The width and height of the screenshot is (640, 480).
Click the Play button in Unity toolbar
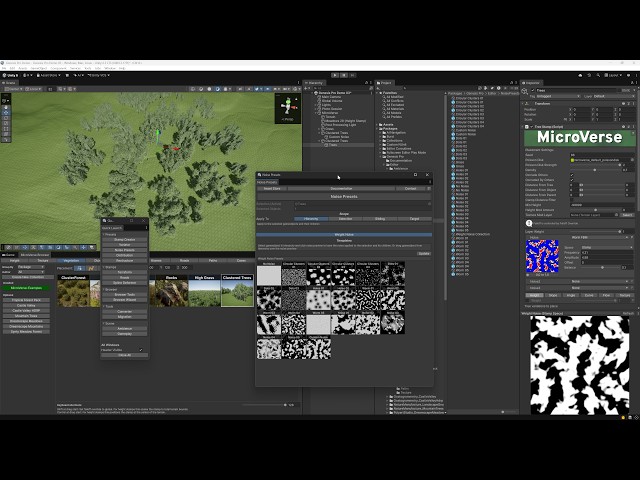tap(335, 75)
